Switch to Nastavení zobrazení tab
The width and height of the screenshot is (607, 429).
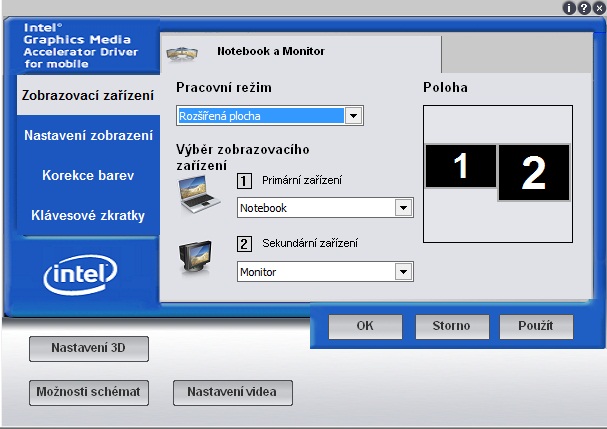click(x=88, y=136)
